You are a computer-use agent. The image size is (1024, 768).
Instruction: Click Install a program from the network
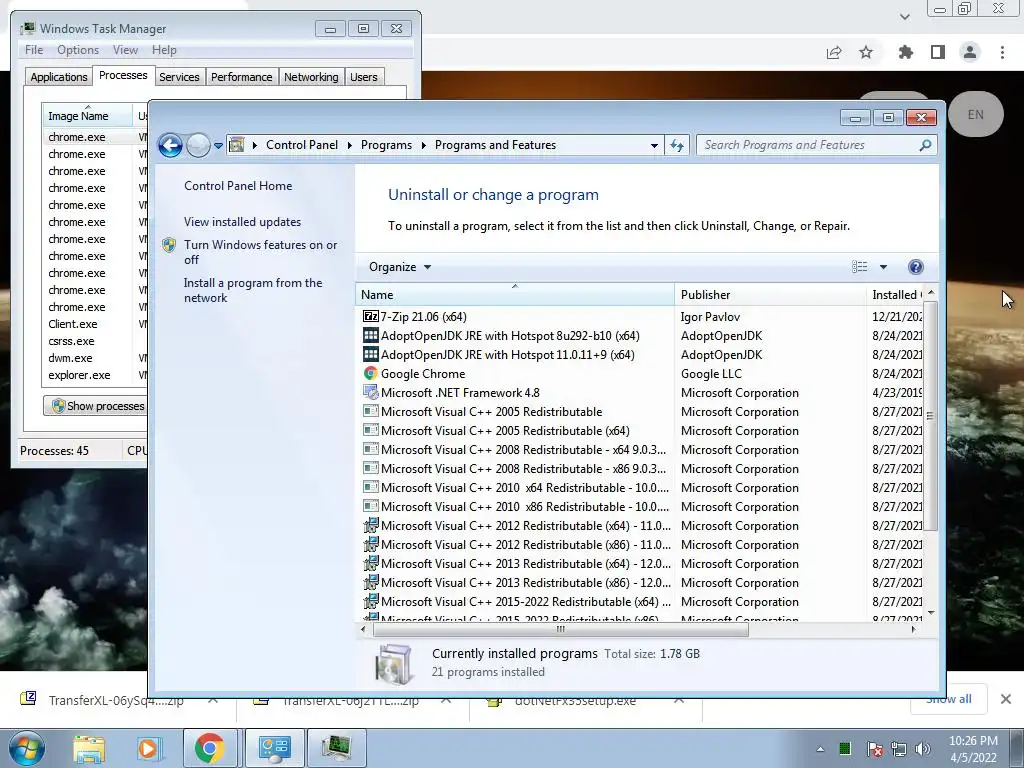(x=253, y=290)
